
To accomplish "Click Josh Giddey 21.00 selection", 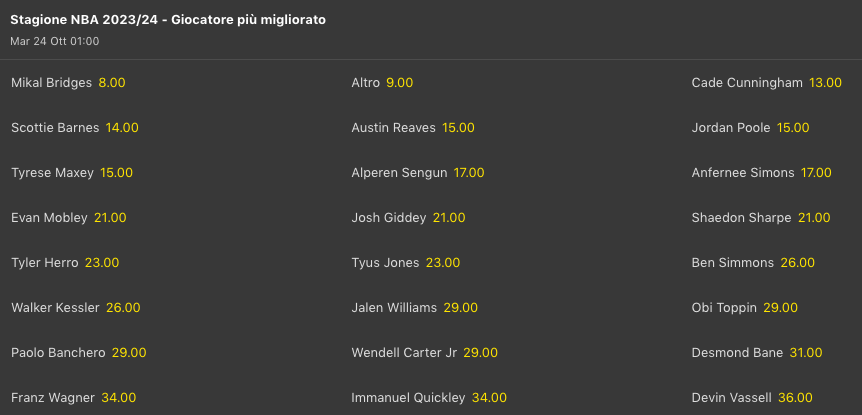I will (449, 218).
